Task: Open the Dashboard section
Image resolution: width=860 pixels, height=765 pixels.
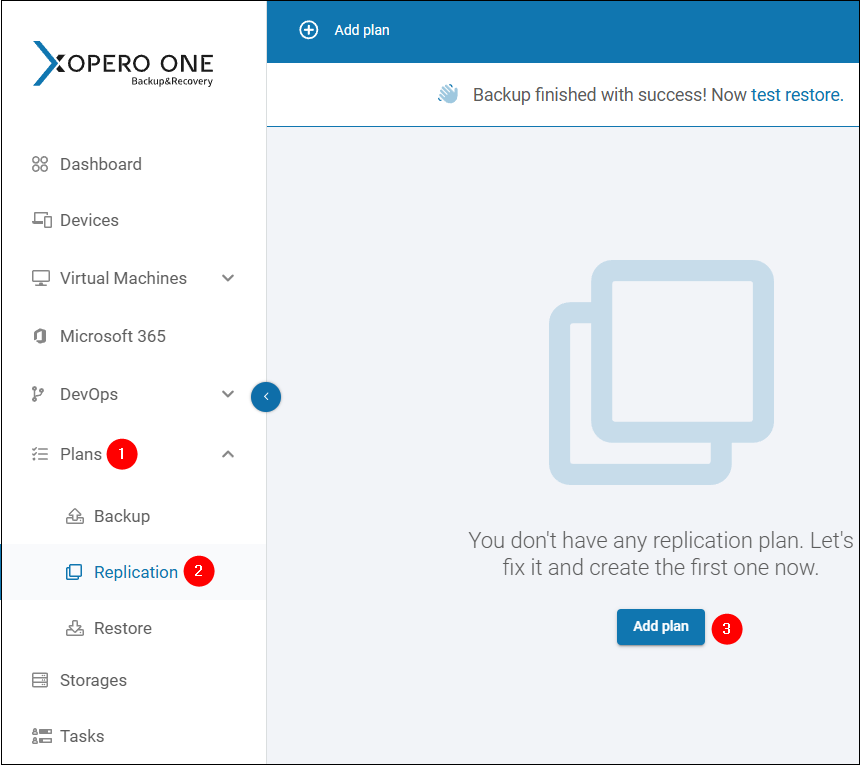Action: pos(98,164)
